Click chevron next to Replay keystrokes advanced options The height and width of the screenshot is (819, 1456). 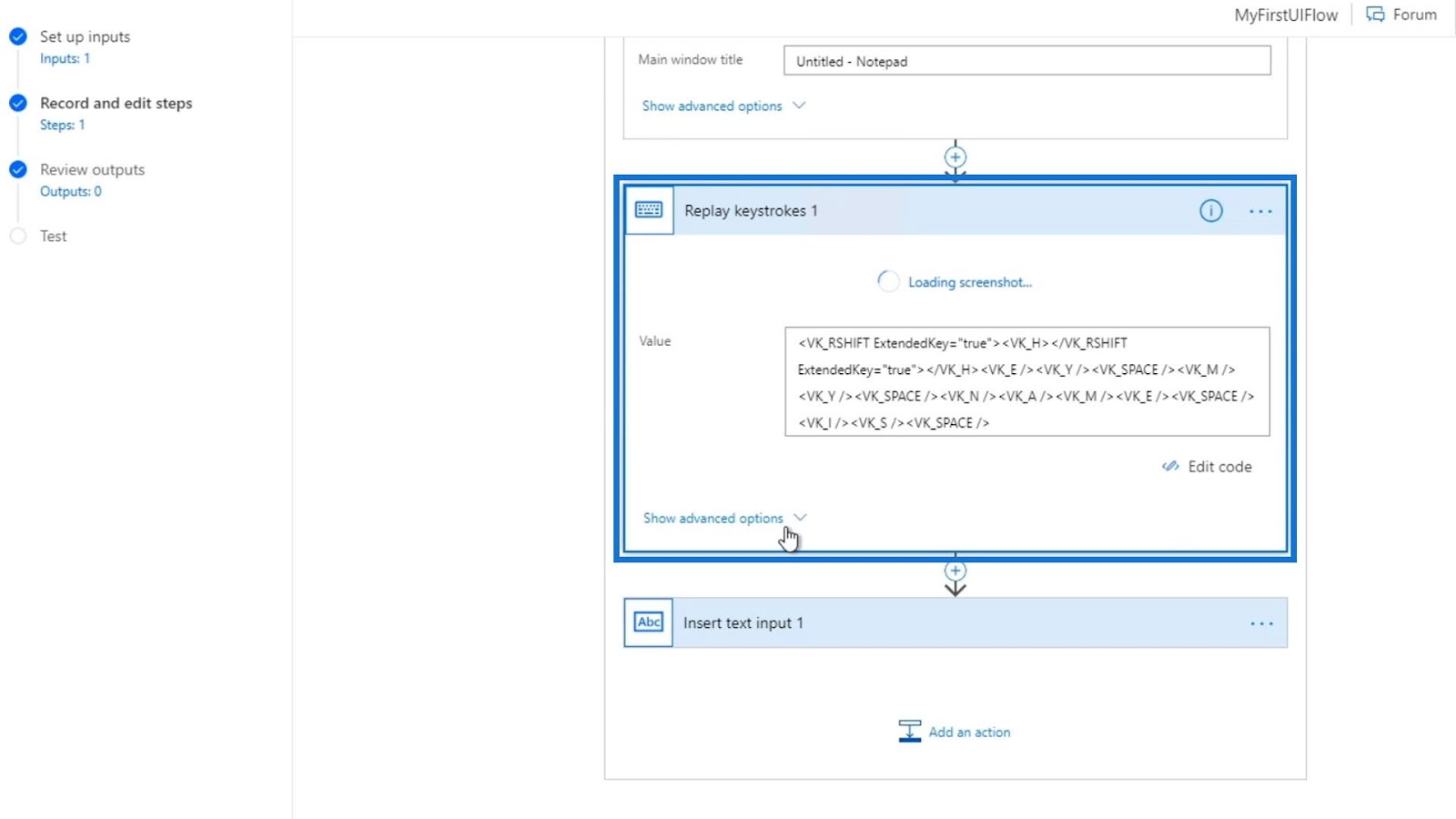pyautogui.click(x=800, y=517)
